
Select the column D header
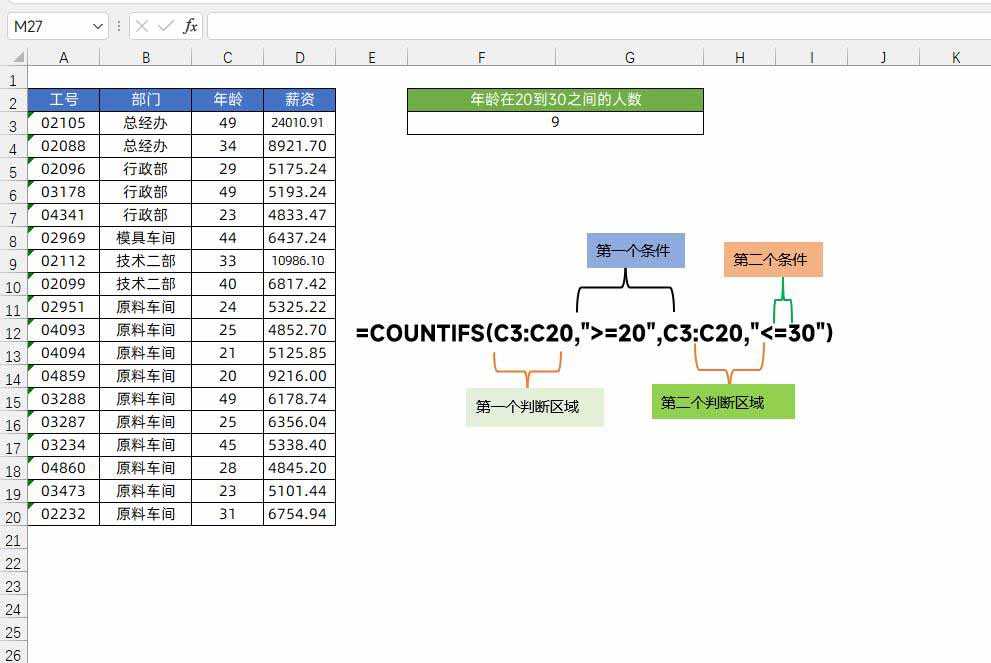[x=299, y=58]
